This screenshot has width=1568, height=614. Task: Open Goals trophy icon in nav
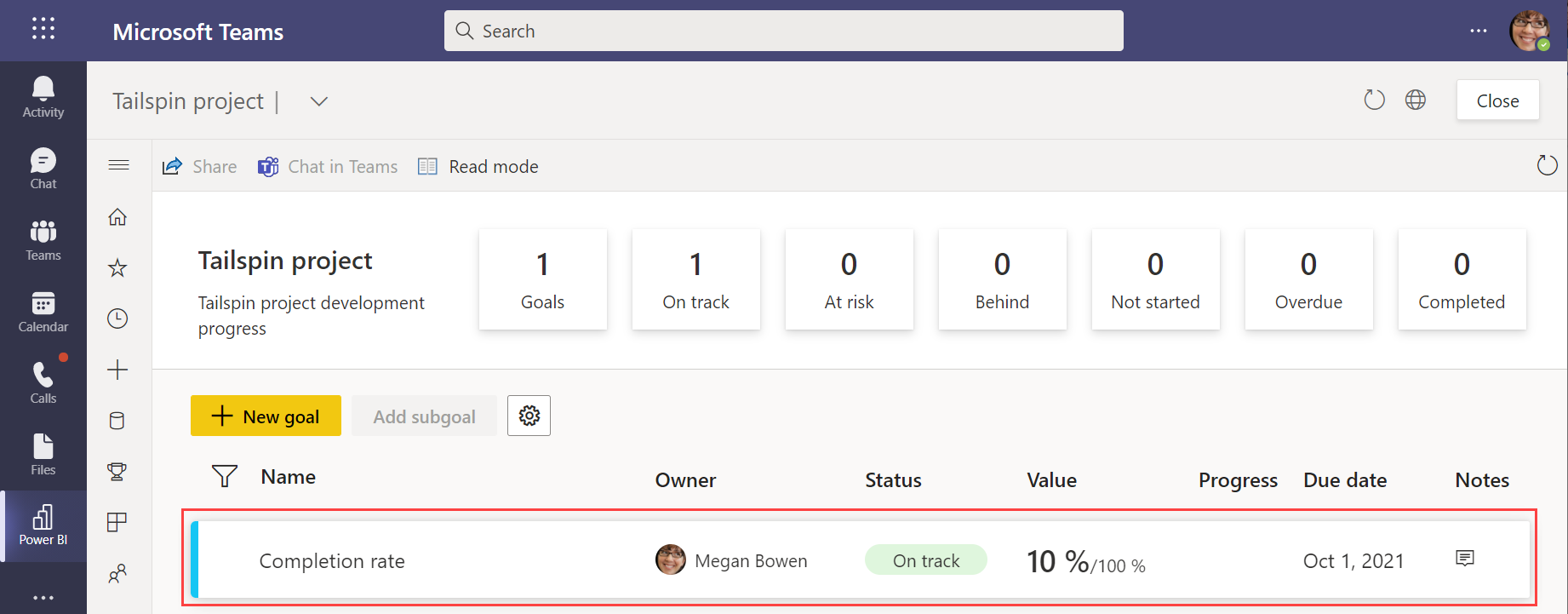coord(117,471)
